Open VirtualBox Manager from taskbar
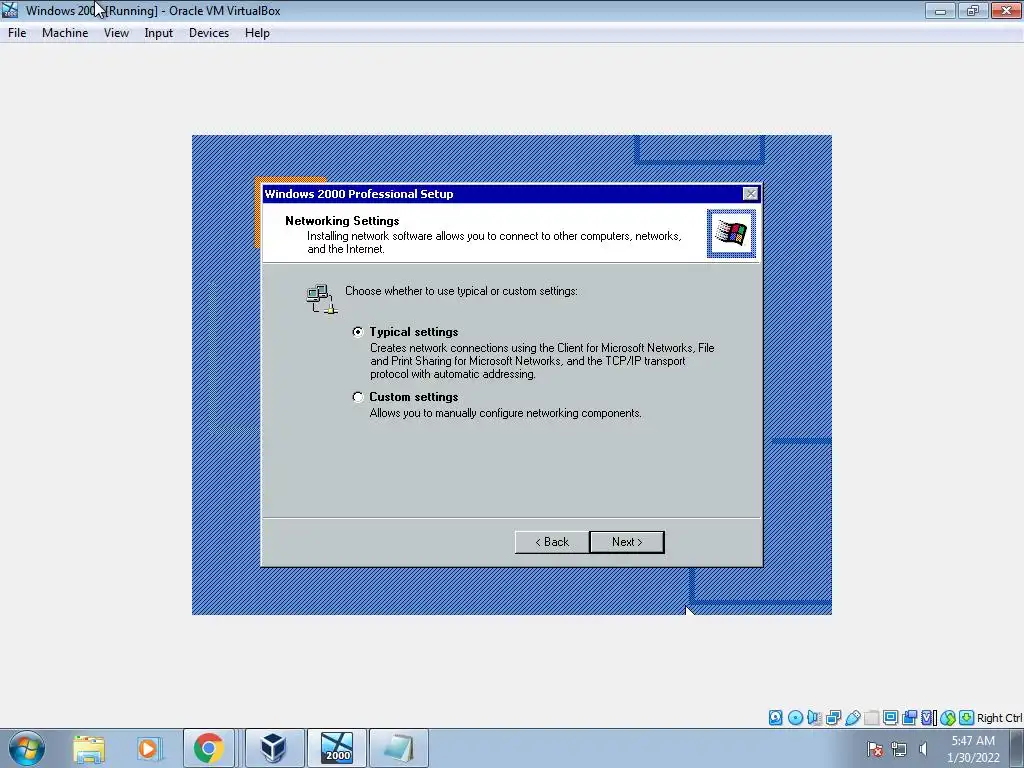Viewport: 1024px width, 768px height. tap(273, 748)
